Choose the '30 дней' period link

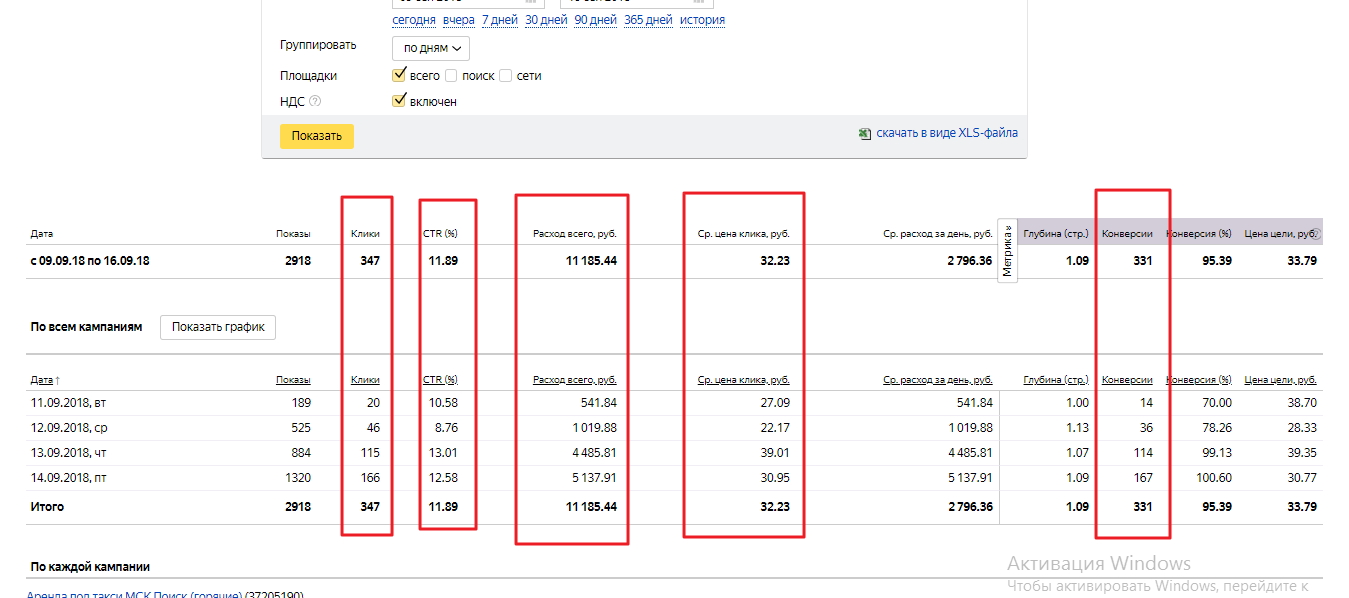(x=546, y=20)
